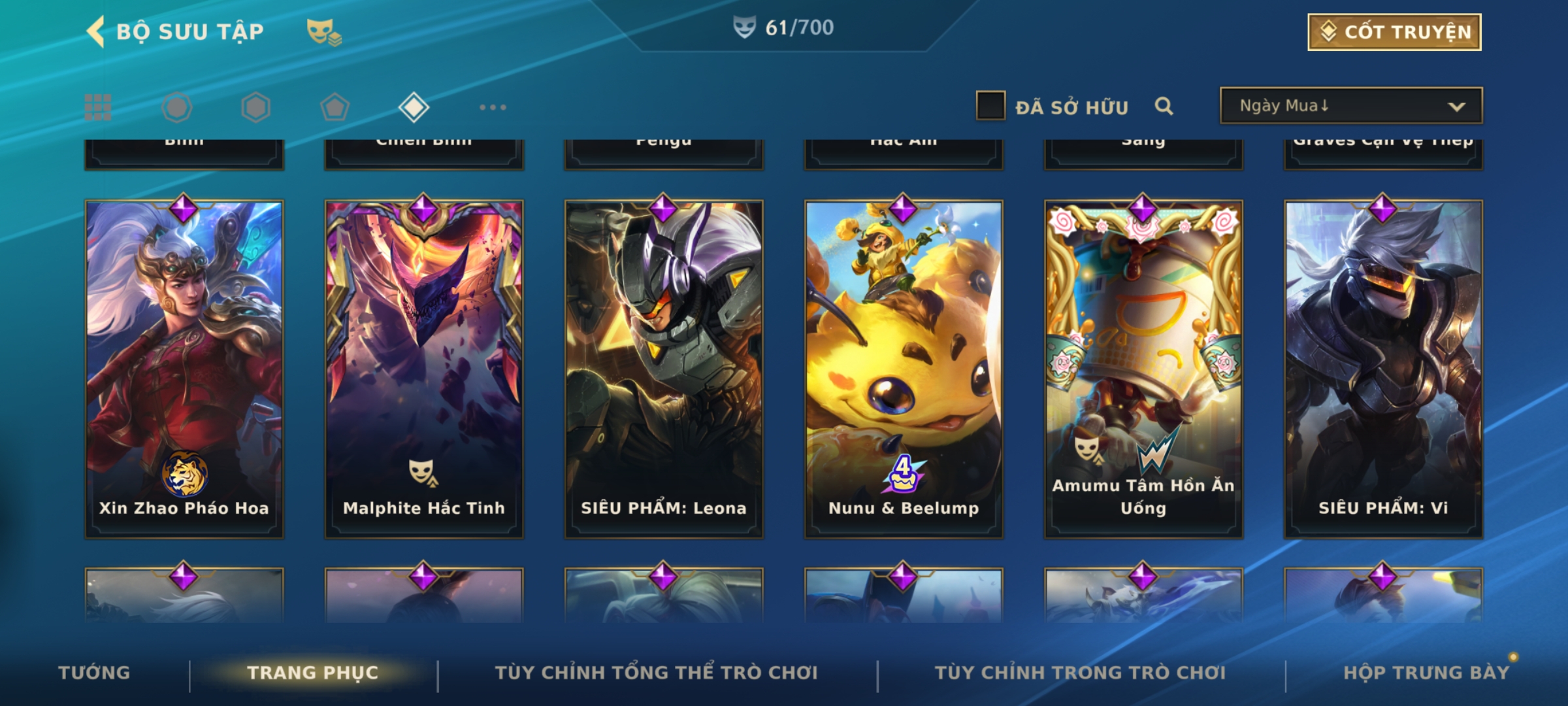Open the Nunu & Beelump skin card
Viewport: 1568px width, 706px height.
(x=904, y=369)
